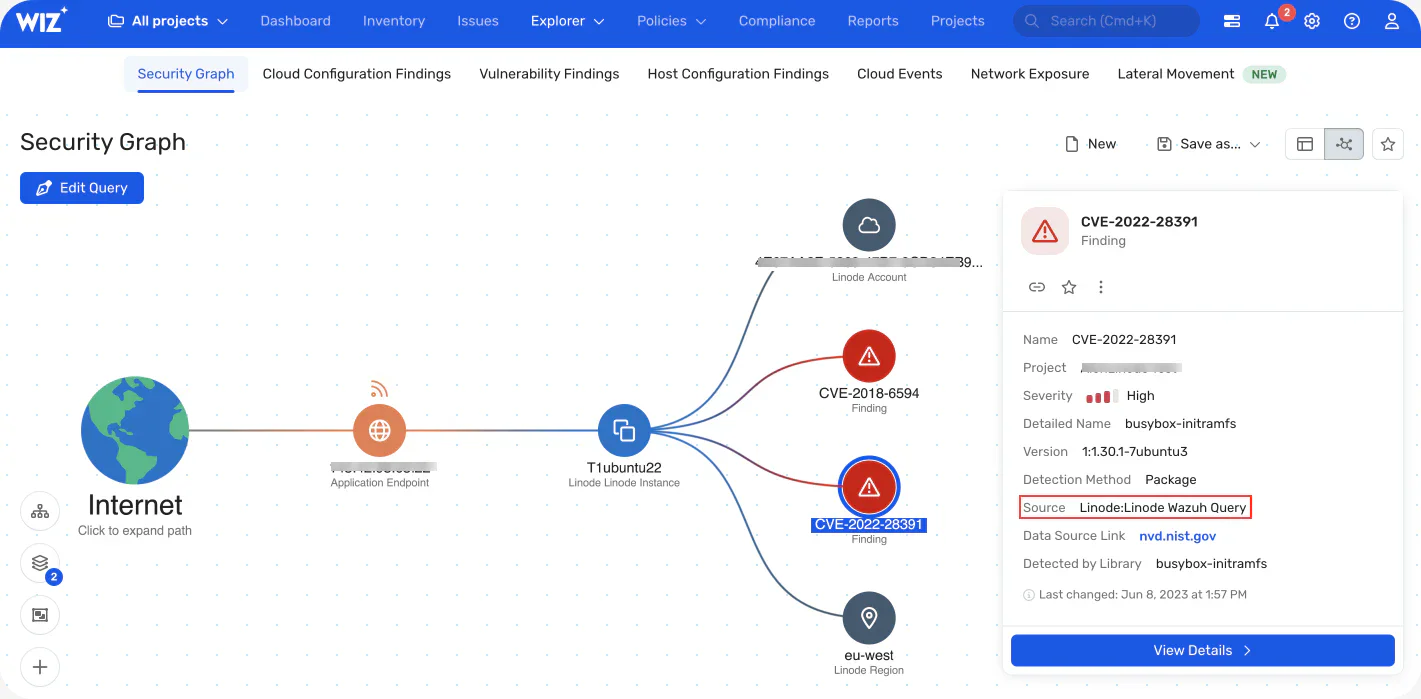This screenshot has width=1421, height=699.
Task: Open the layers overlay icon with badge 2
Action: click(x=40, y=563)
